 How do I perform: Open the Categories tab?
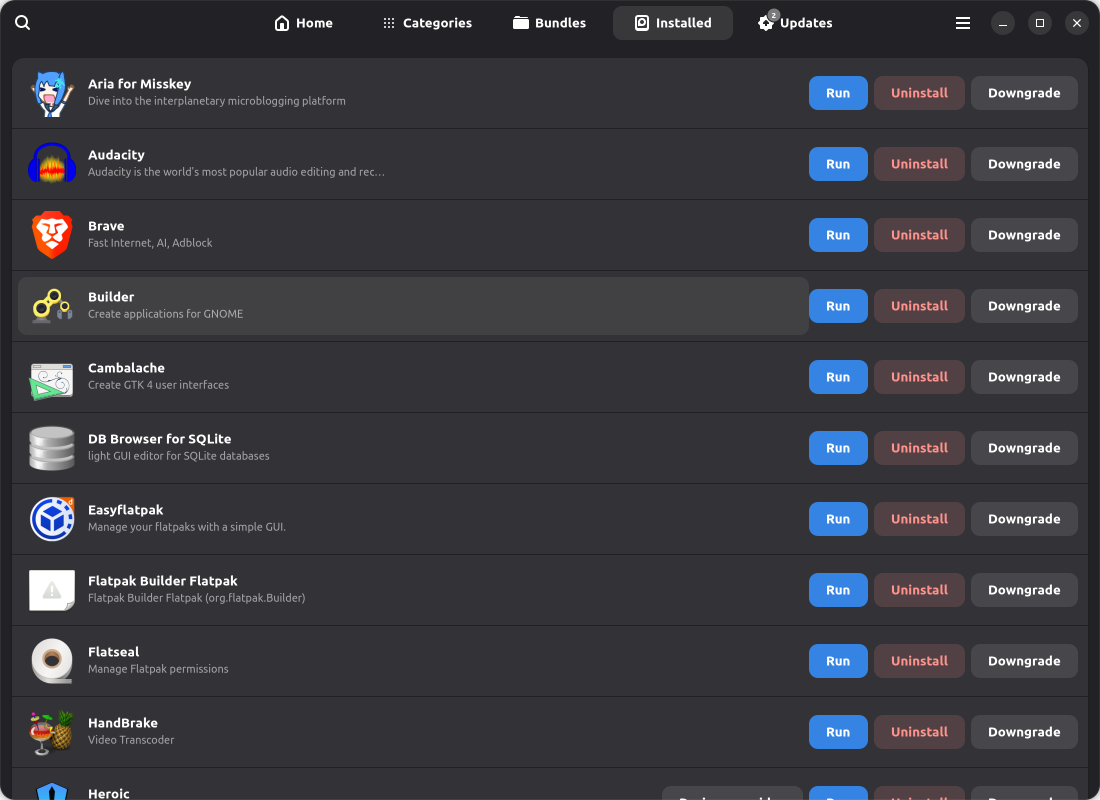click(427, 23)
